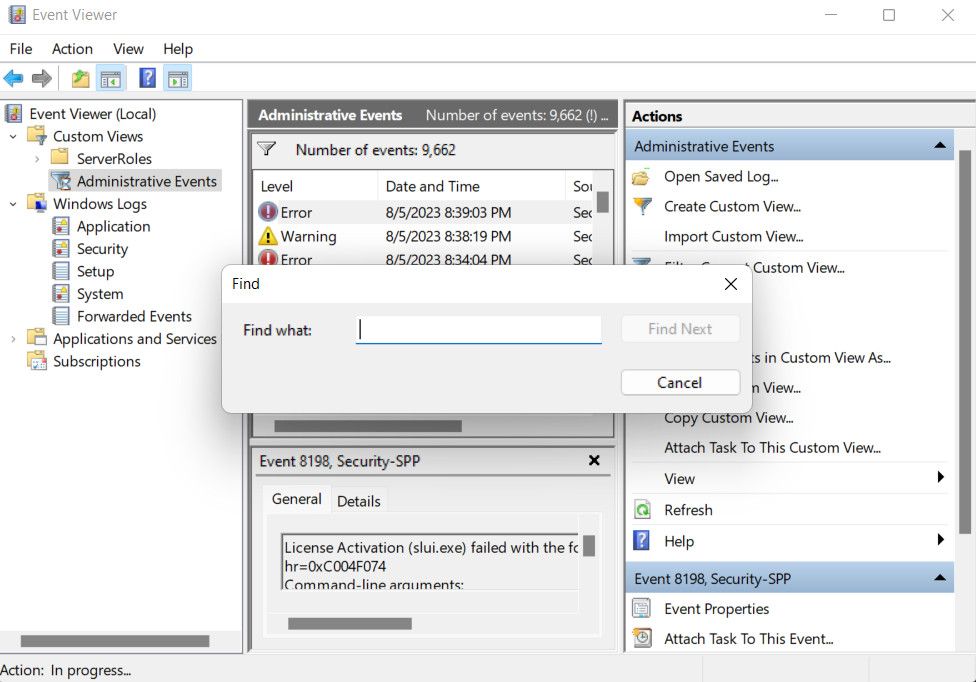Click the Create Custom View funnel icon
The image size is (976, 682).
642,207
